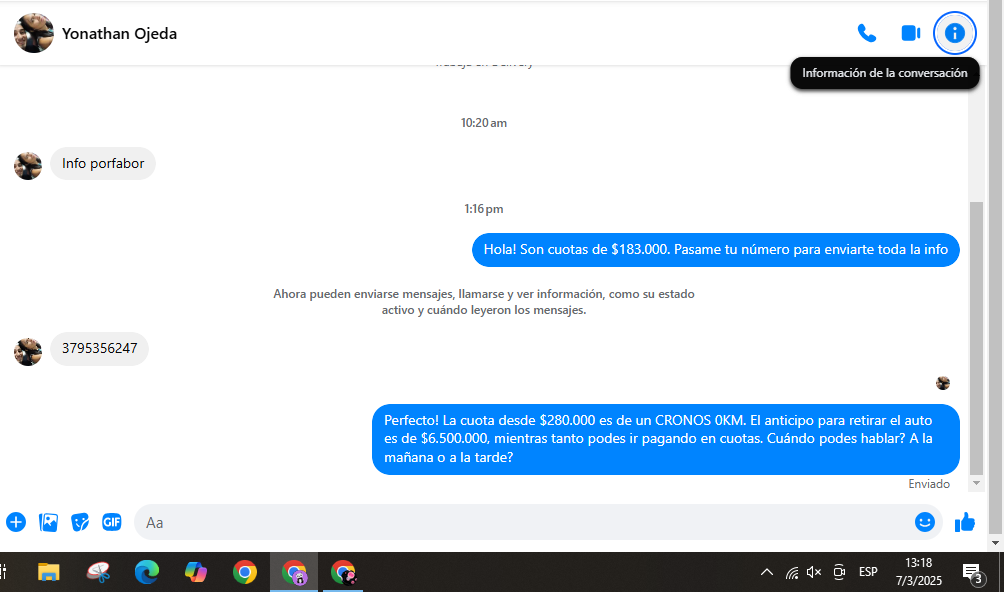Send a thumbs-up like
Image resolution: width=1004 pixels, height=592 pixels.
(964, 522)
